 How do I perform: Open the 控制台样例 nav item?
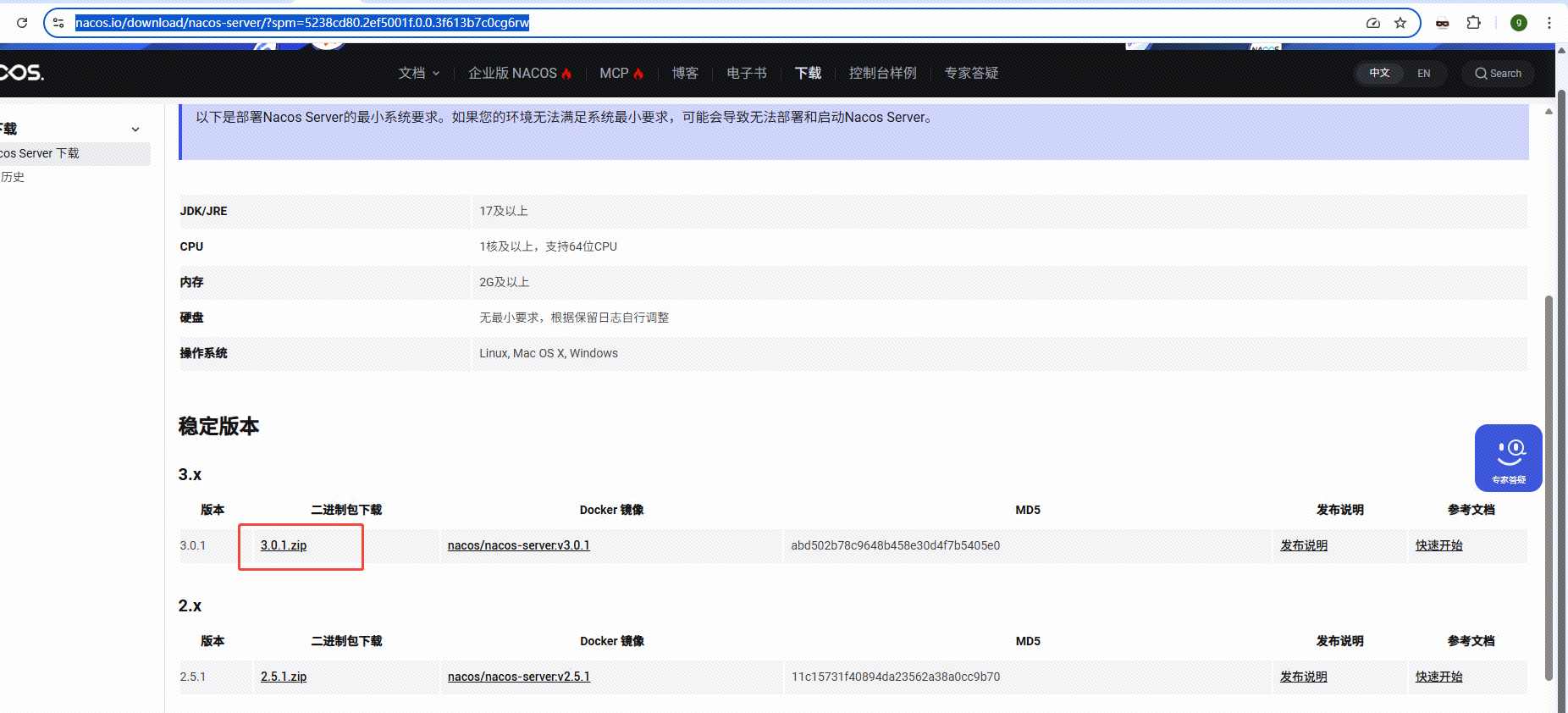pyautogui.click(x=883, y=74)
